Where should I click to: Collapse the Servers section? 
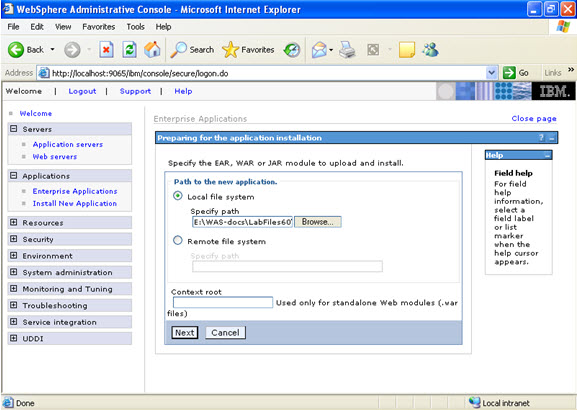point(14,128)
